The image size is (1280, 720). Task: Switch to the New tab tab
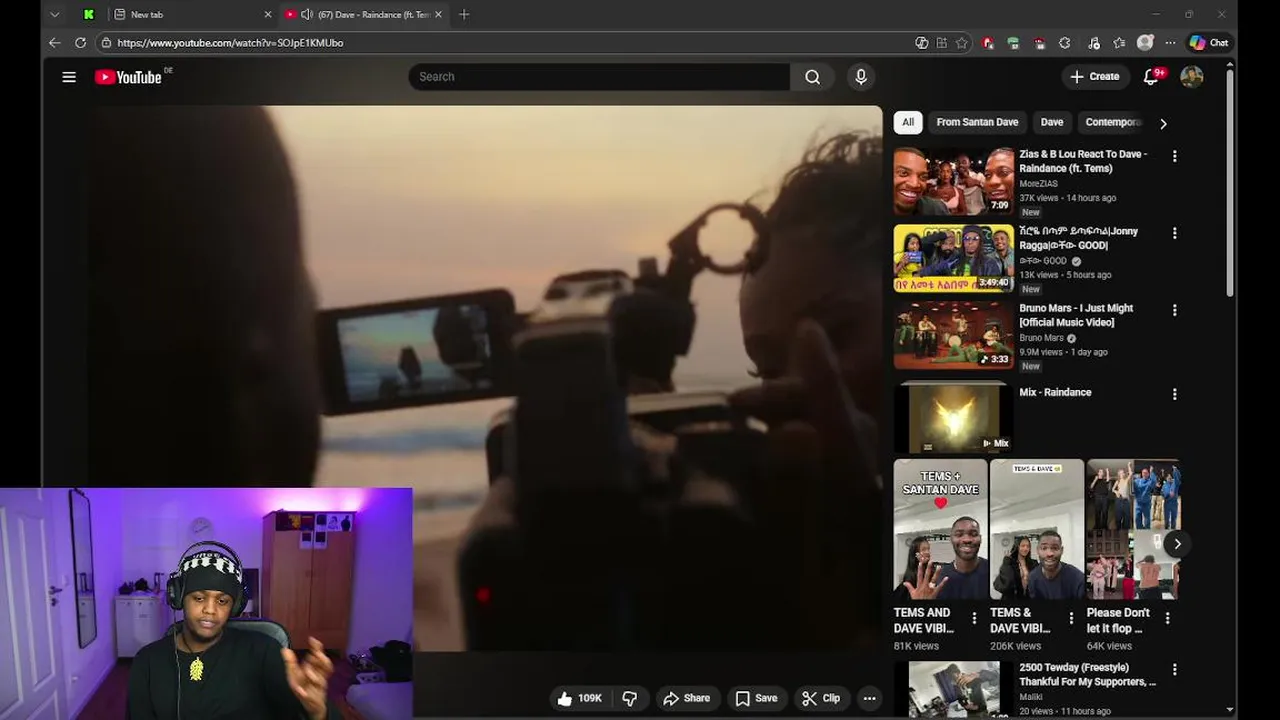click(191, 15)
